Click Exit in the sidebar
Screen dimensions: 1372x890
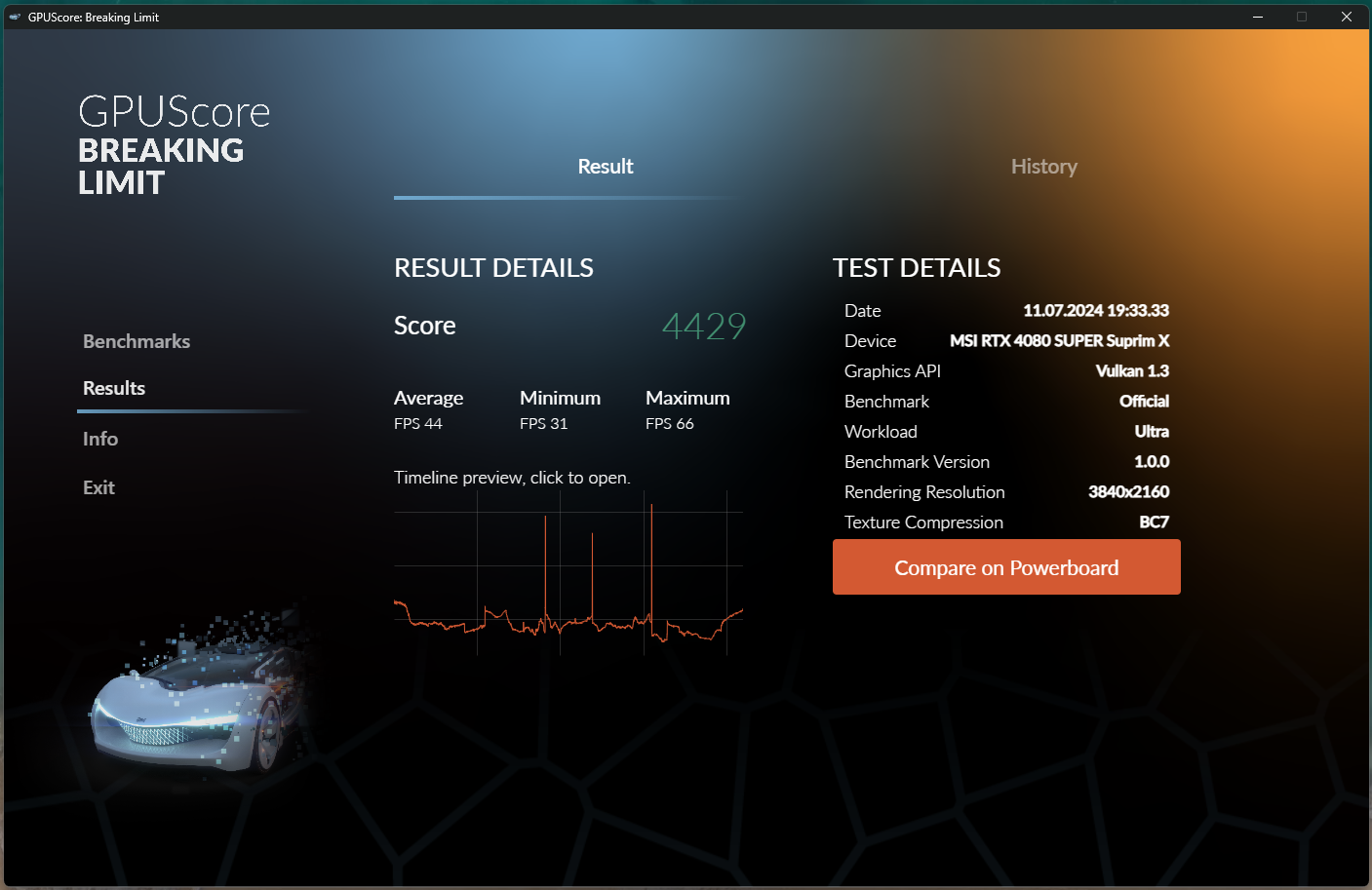coord(98,487)
